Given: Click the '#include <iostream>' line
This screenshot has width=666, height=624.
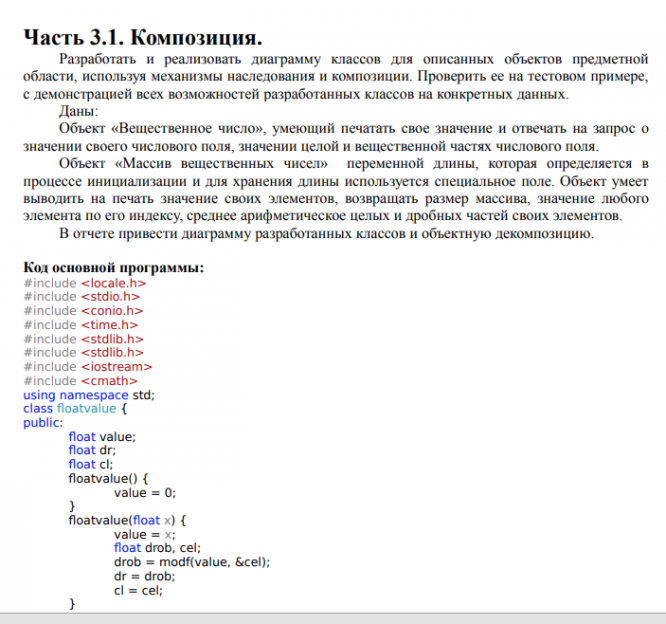Looking at the screenshot, I should tap(87, 367).
